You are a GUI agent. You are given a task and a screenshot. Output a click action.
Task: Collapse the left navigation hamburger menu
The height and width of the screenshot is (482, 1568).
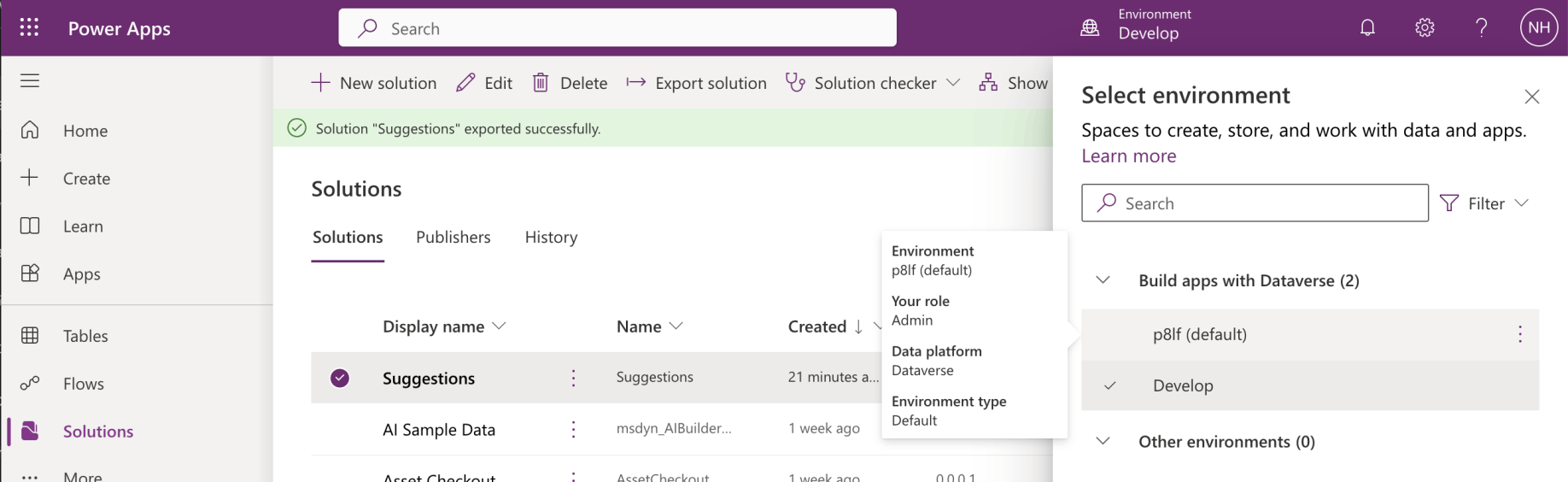point(30,81)
